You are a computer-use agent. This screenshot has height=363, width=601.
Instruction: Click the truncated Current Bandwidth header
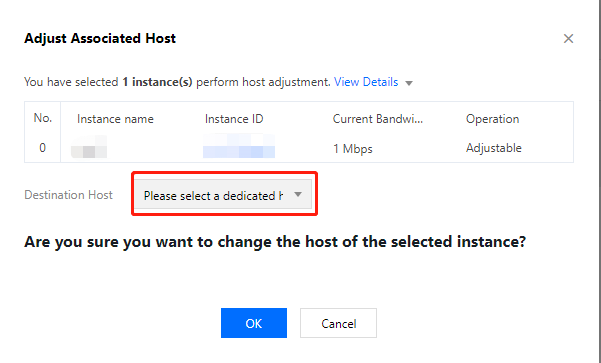378,119
